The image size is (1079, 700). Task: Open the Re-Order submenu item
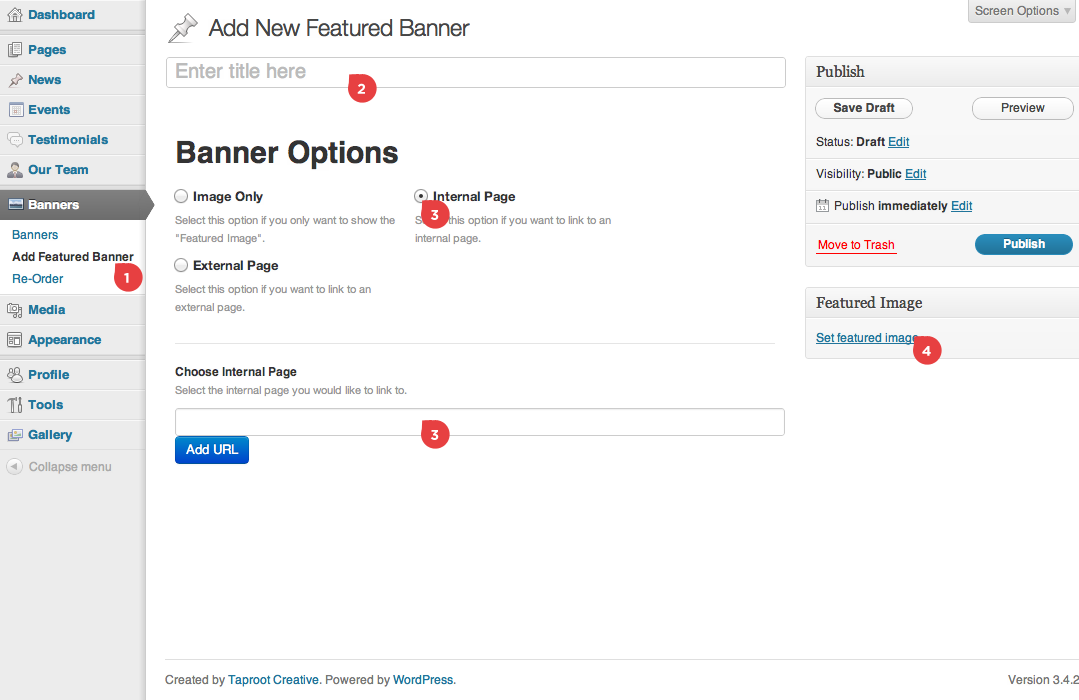coord(38,279)
